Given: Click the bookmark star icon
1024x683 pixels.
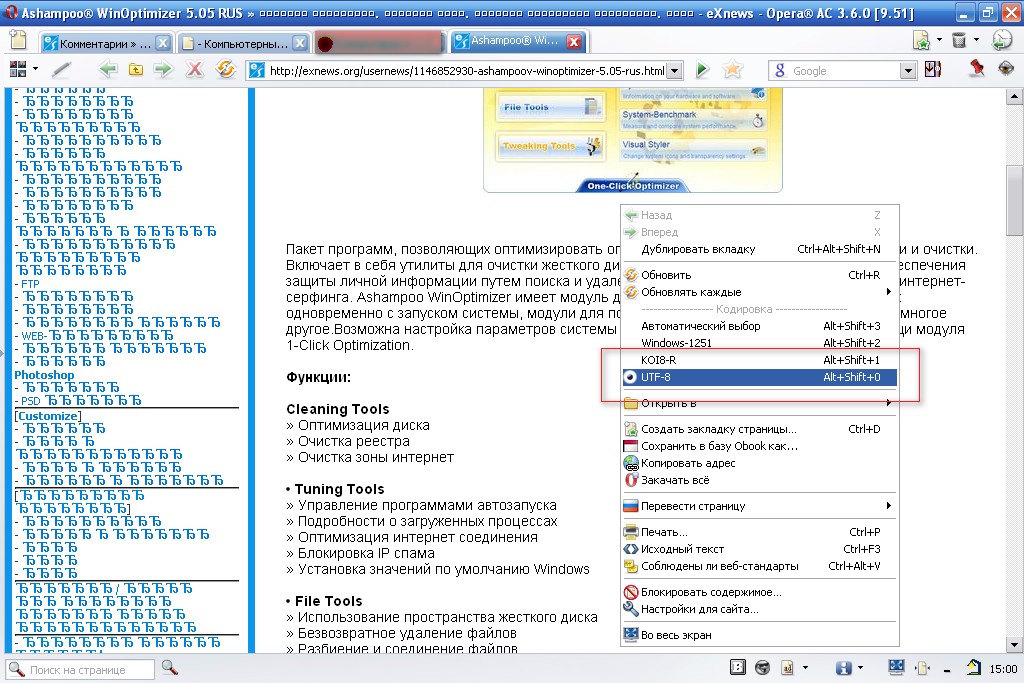Looking at the screenshot, I should pos(733,69).
